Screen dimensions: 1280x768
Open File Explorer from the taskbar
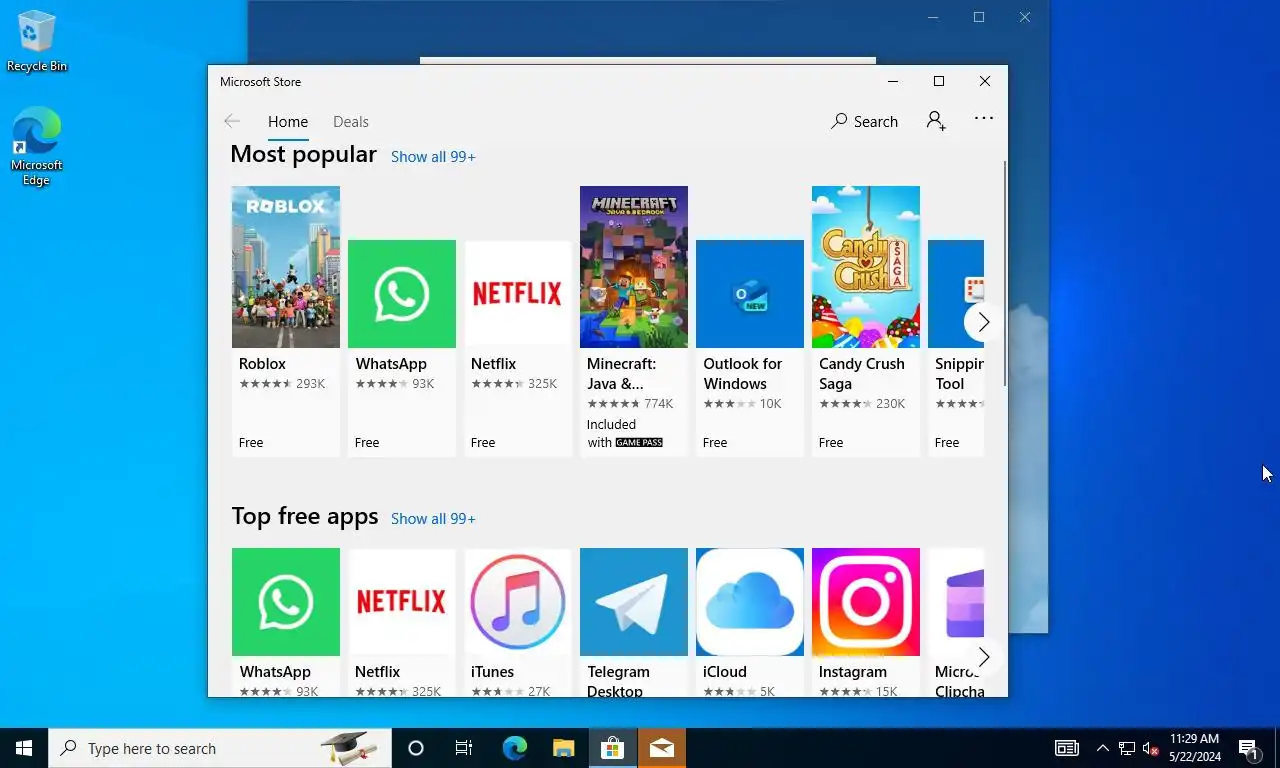click(x=564, y=748)
